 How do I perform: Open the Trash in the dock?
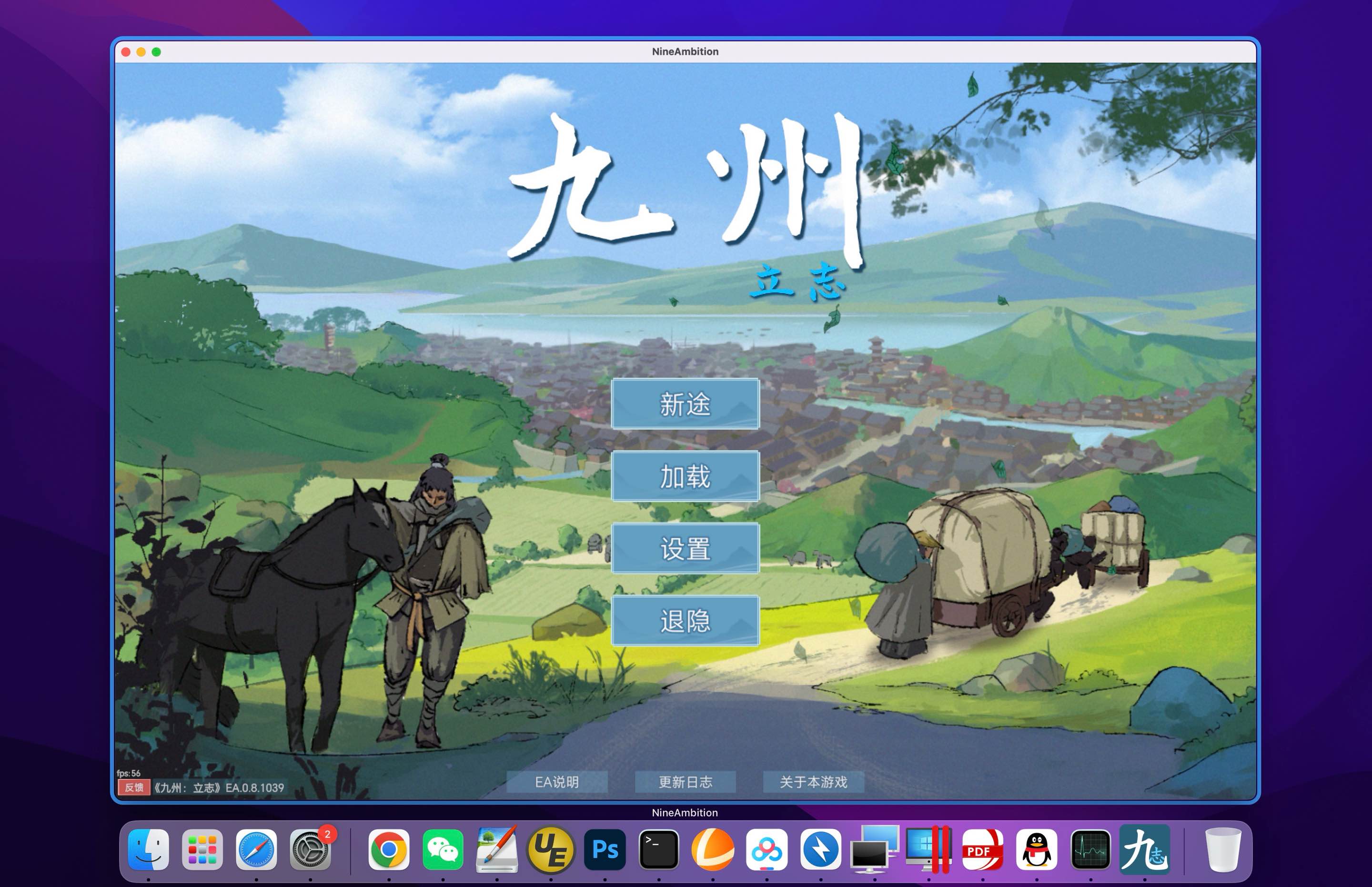1223,849
